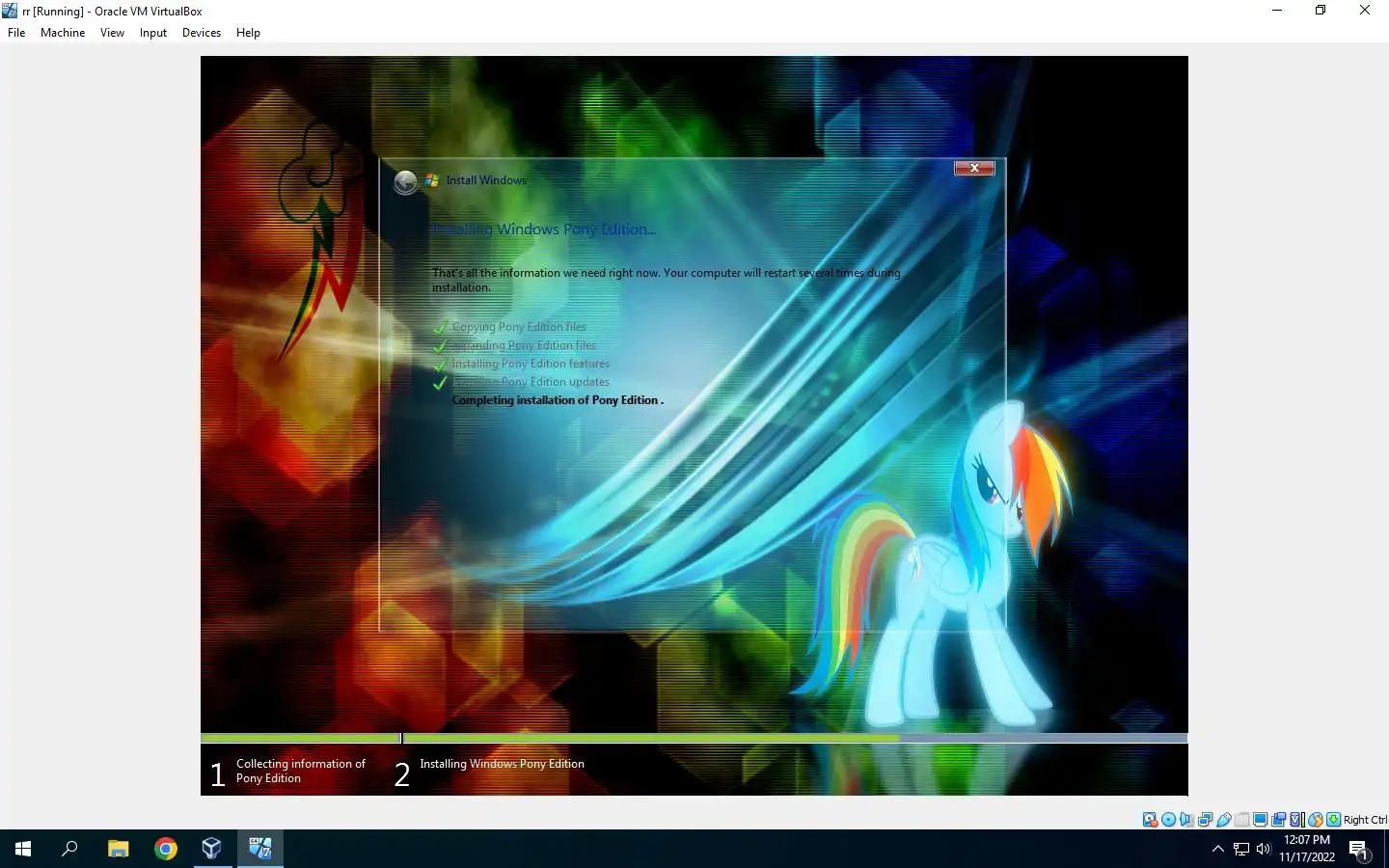
Task: Click the network tray icon
Action: point(1241,849)
